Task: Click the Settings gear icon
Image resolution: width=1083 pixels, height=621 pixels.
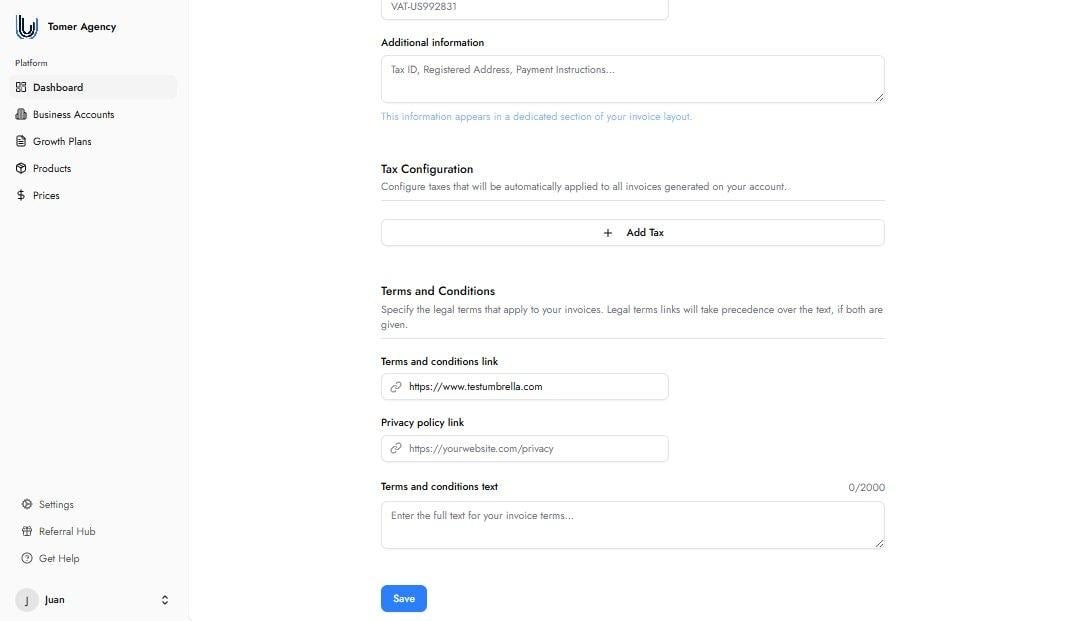Action: (x=27, y=505)
